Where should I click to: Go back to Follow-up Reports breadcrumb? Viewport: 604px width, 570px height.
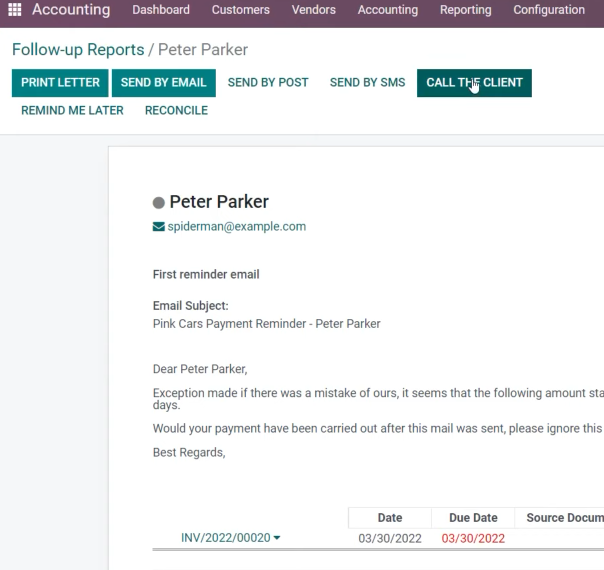(x=78, y=50)
